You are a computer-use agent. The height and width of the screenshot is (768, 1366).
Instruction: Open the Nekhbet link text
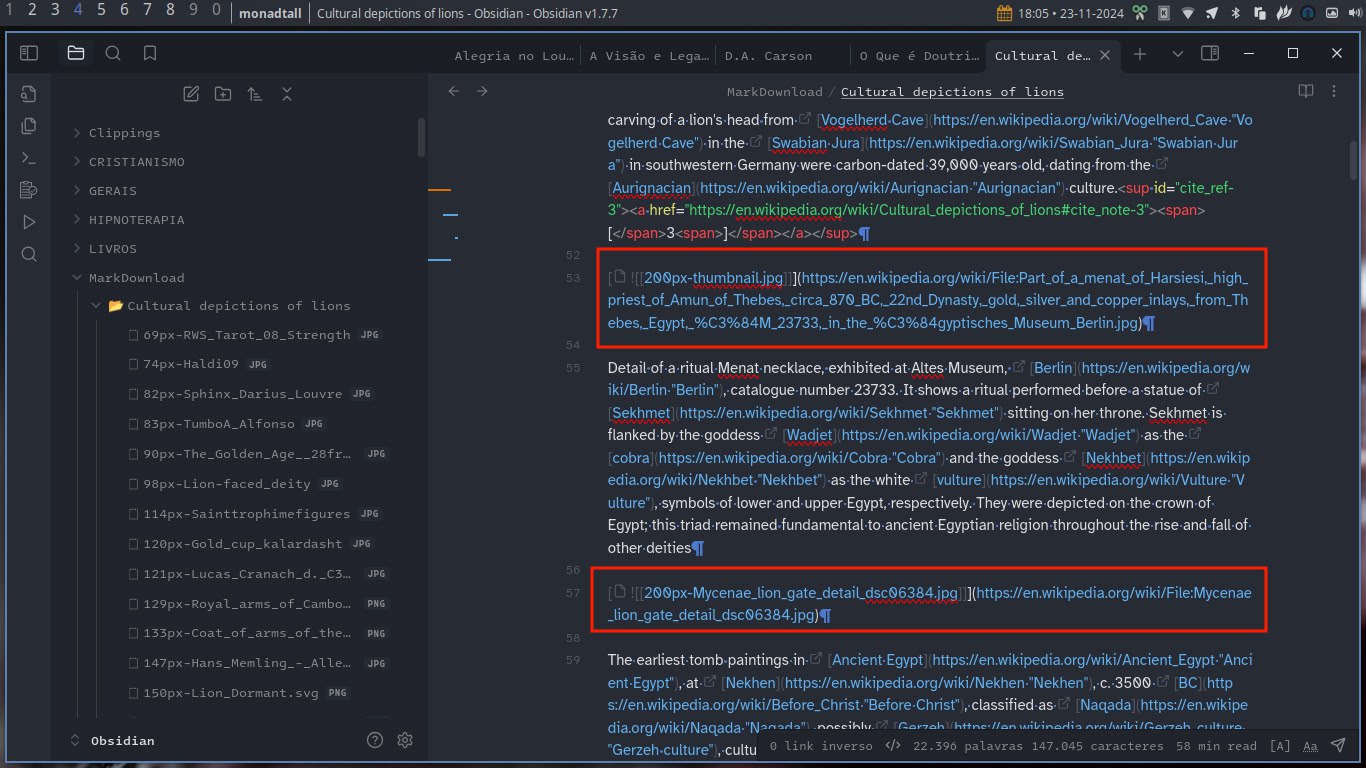(1113, 457)
